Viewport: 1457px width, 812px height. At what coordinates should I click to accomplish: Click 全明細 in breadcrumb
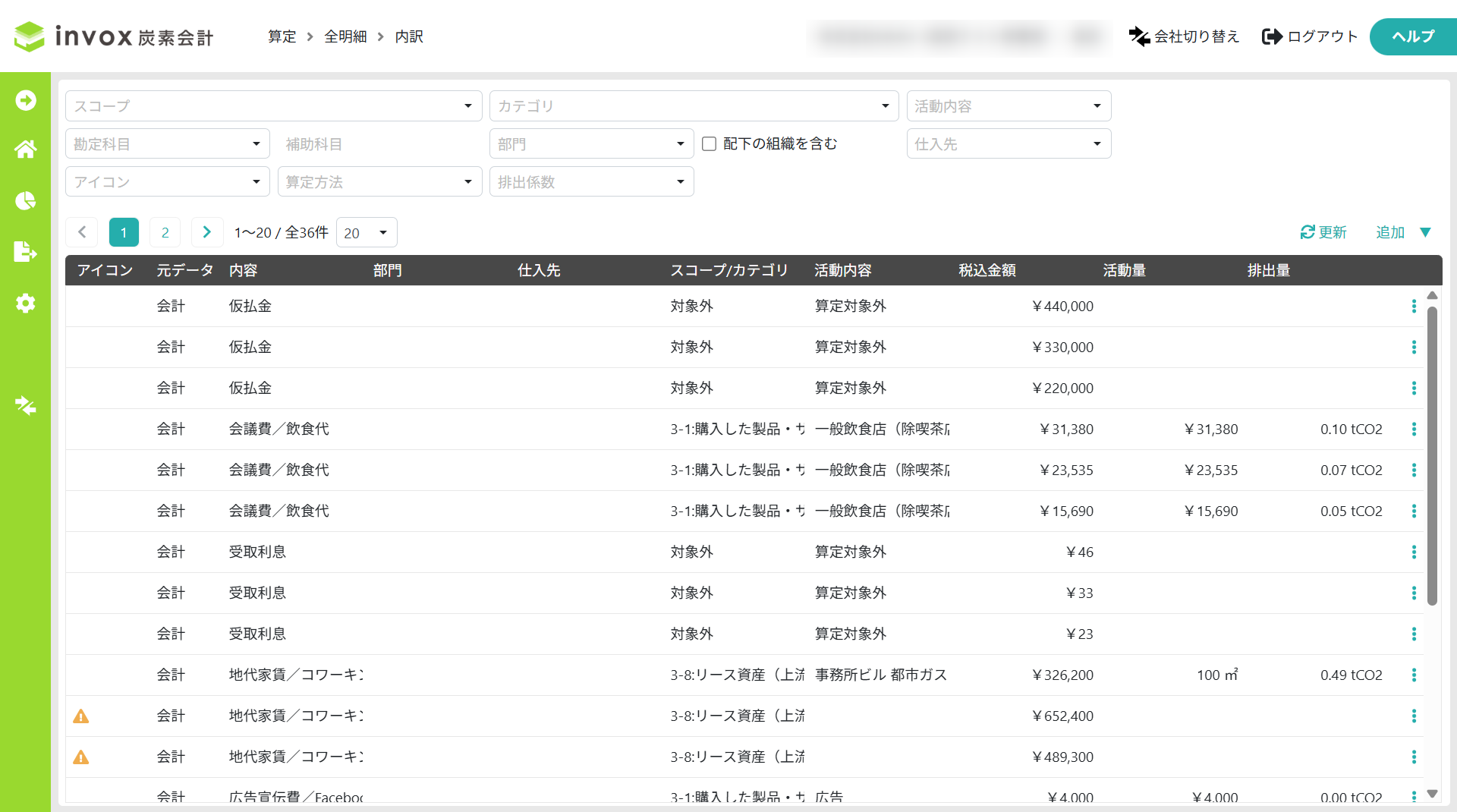click(x=345, y=36)
